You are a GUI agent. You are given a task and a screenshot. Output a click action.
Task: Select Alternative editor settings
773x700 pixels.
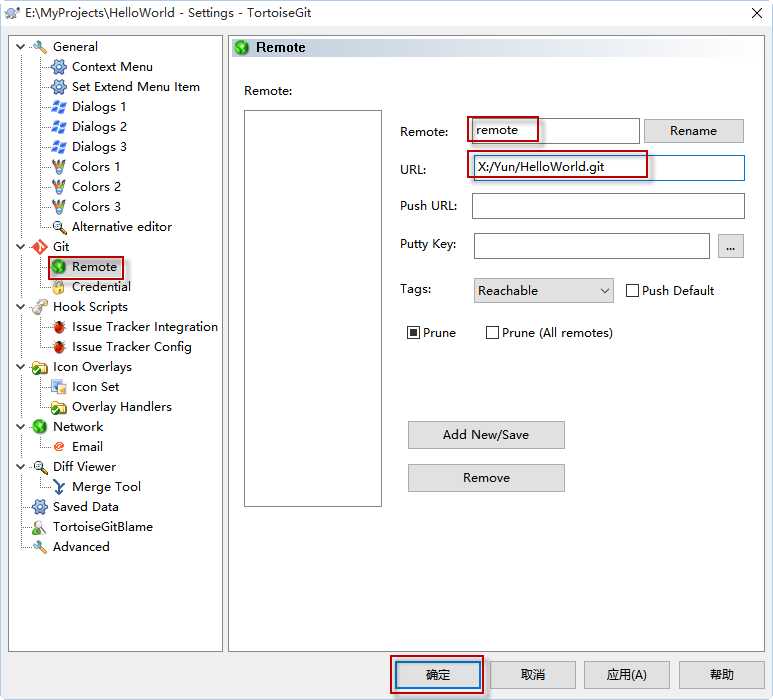(122, 227)
